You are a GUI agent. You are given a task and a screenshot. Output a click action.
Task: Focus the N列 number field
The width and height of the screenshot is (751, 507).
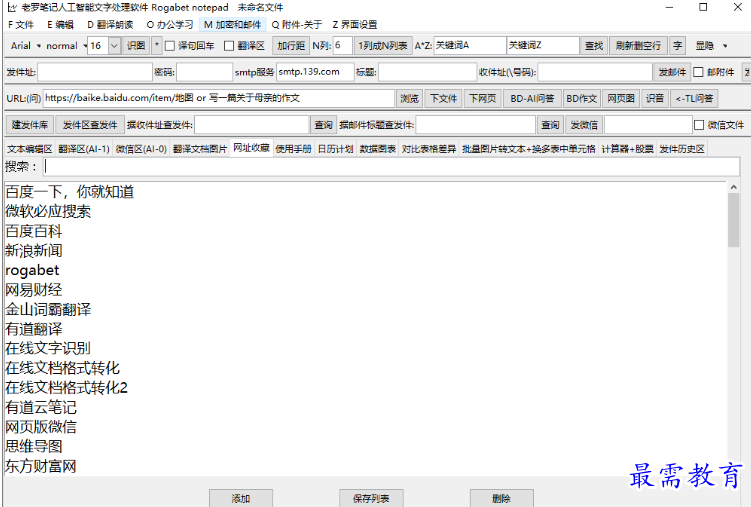coord(342,45)
